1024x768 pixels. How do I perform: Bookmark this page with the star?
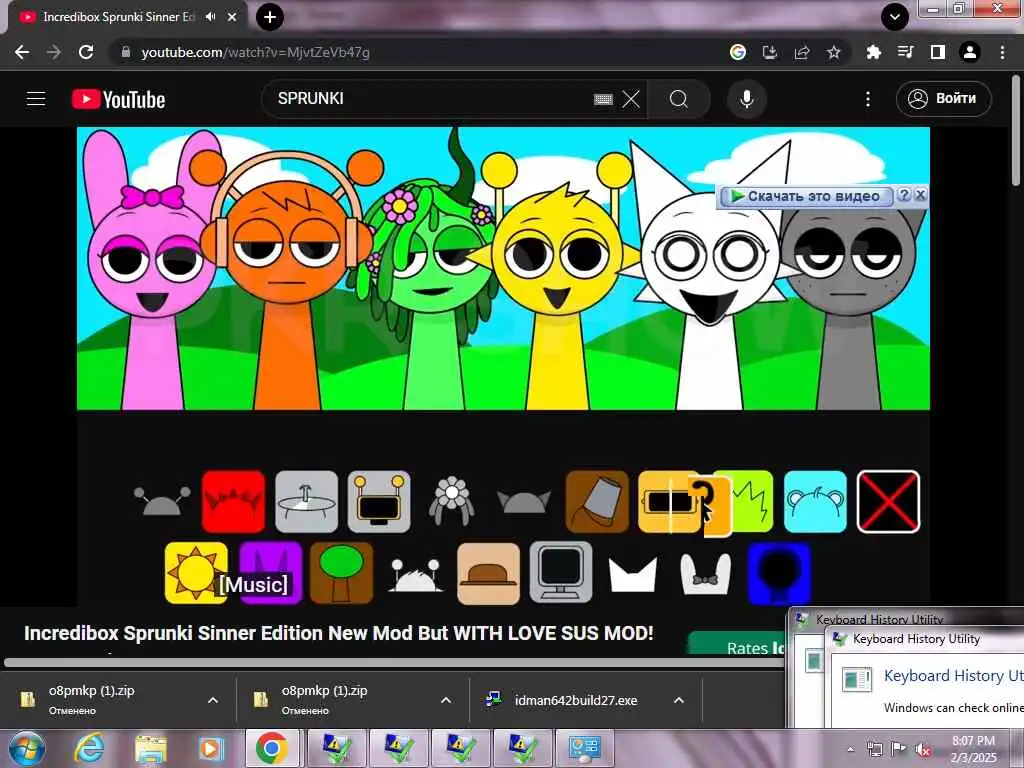[x=834, y=52]
